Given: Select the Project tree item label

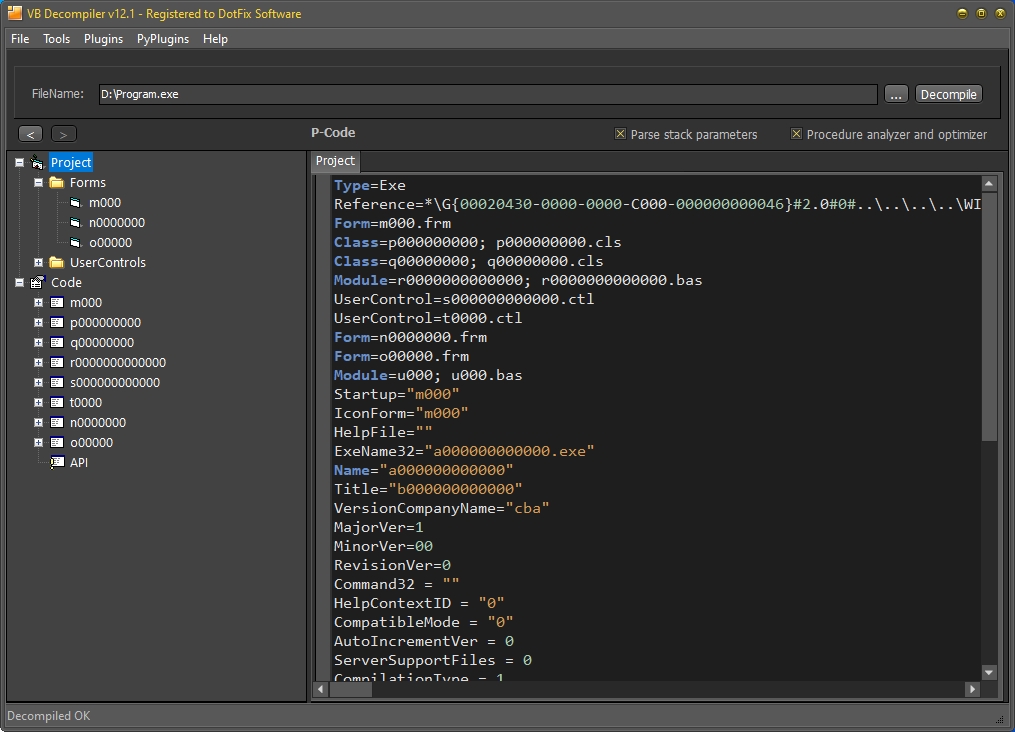Looking at the screenshot, I should point(71,162).
